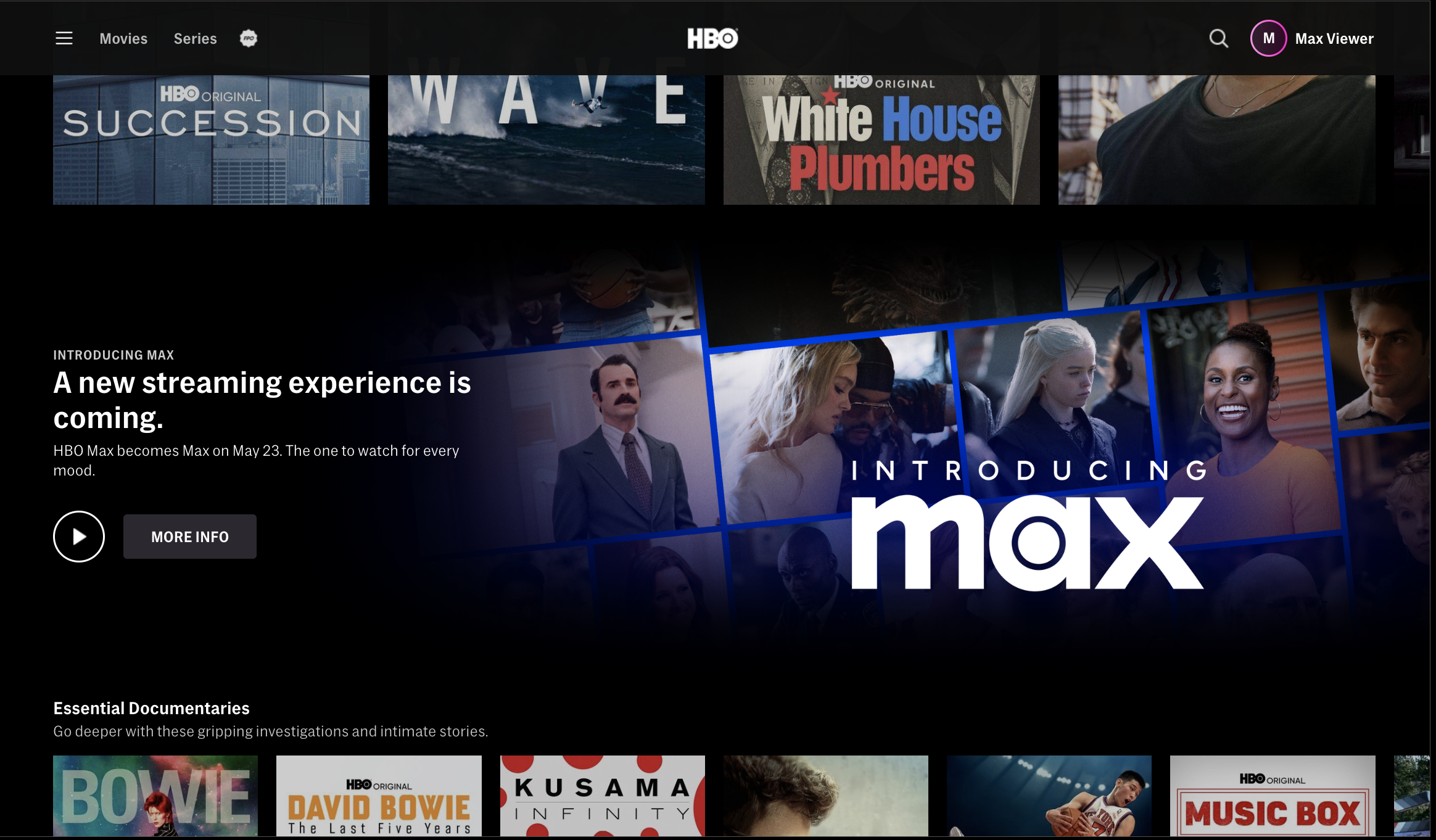Select David Bowie The Last Five Years
Screen dimensions: 1436x840
[379, 796]
